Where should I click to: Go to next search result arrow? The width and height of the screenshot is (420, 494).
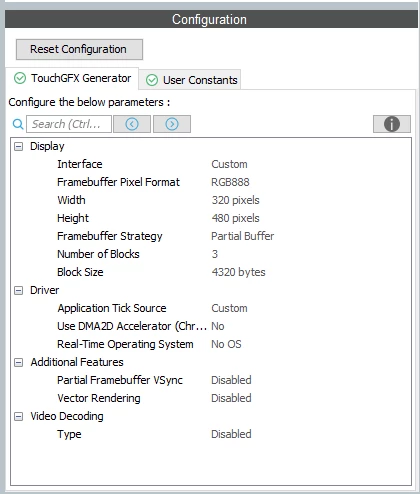tap(172, 124)
